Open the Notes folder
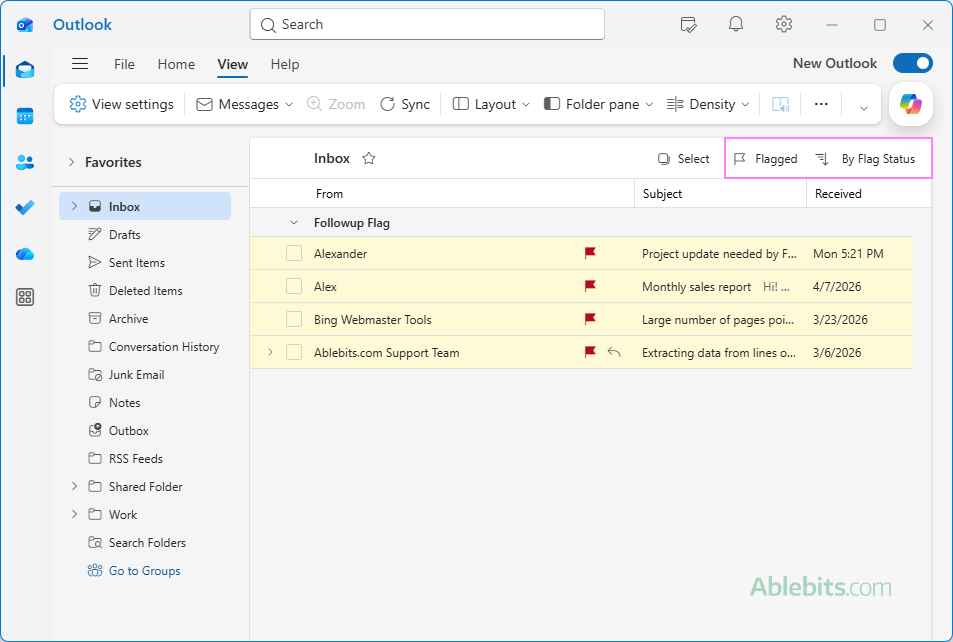The height and width of the screenshot is (642, 953). (x=145, y=402)
